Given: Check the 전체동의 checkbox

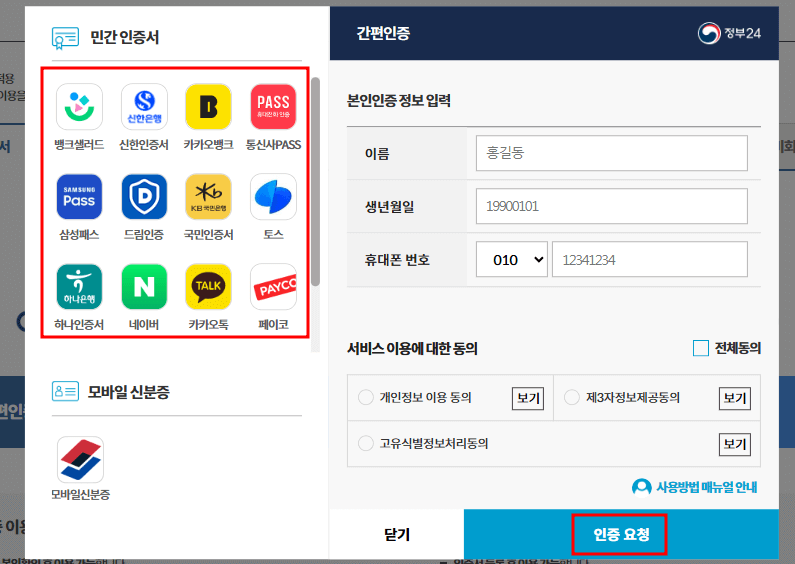Looking at the screenshot, I should pyautogui.click(x=701, y=348).
